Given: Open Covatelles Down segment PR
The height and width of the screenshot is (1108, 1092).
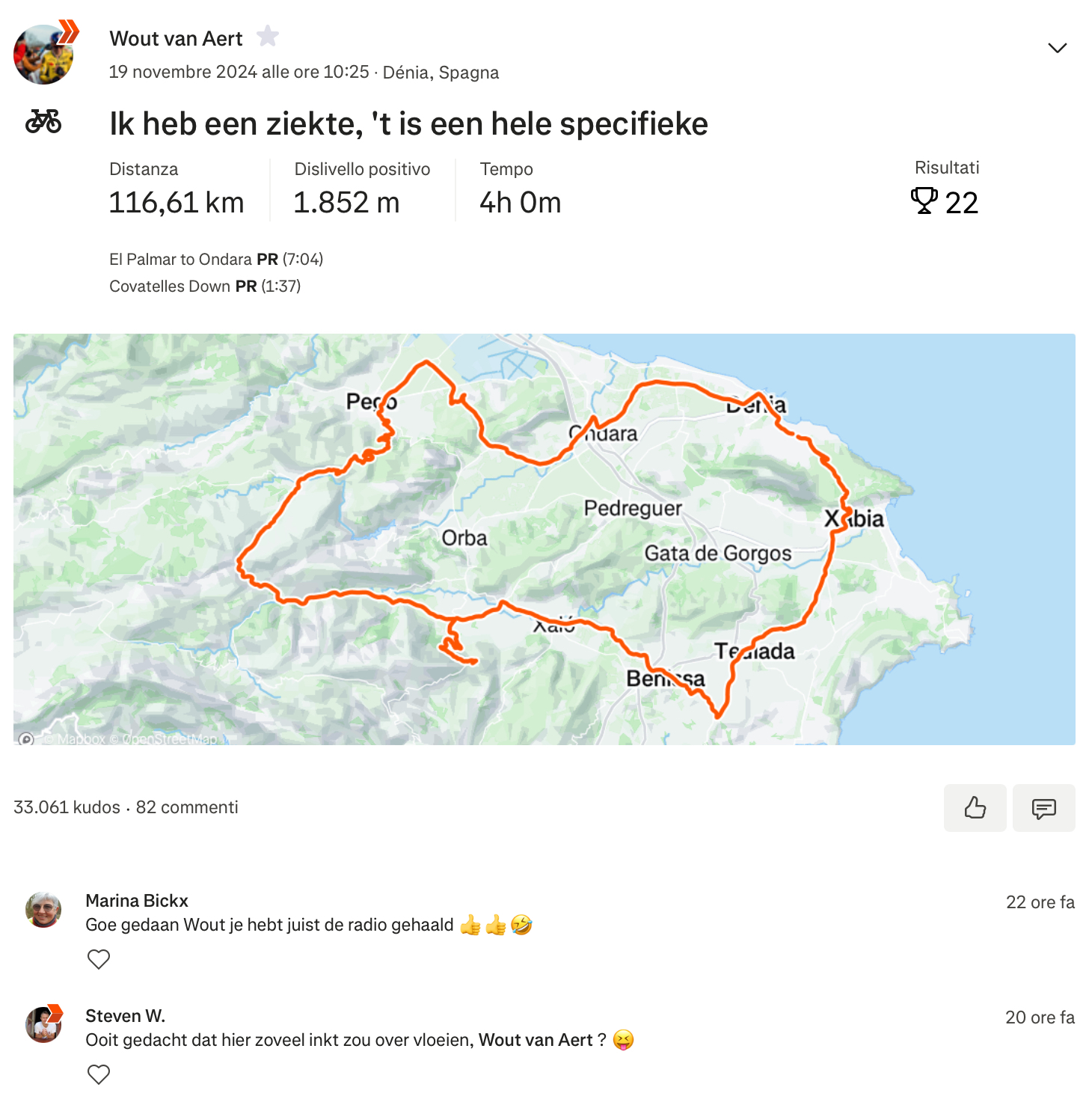Looking at the screenshot, I should coord(205,287).
